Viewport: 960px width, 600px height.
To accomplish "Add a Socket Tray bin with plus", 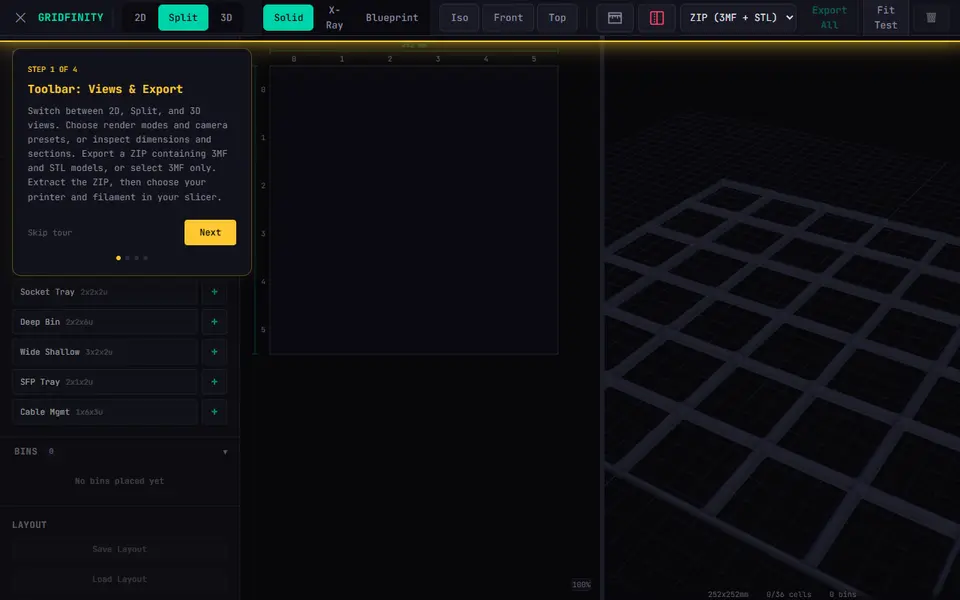I will click(214, 292).
